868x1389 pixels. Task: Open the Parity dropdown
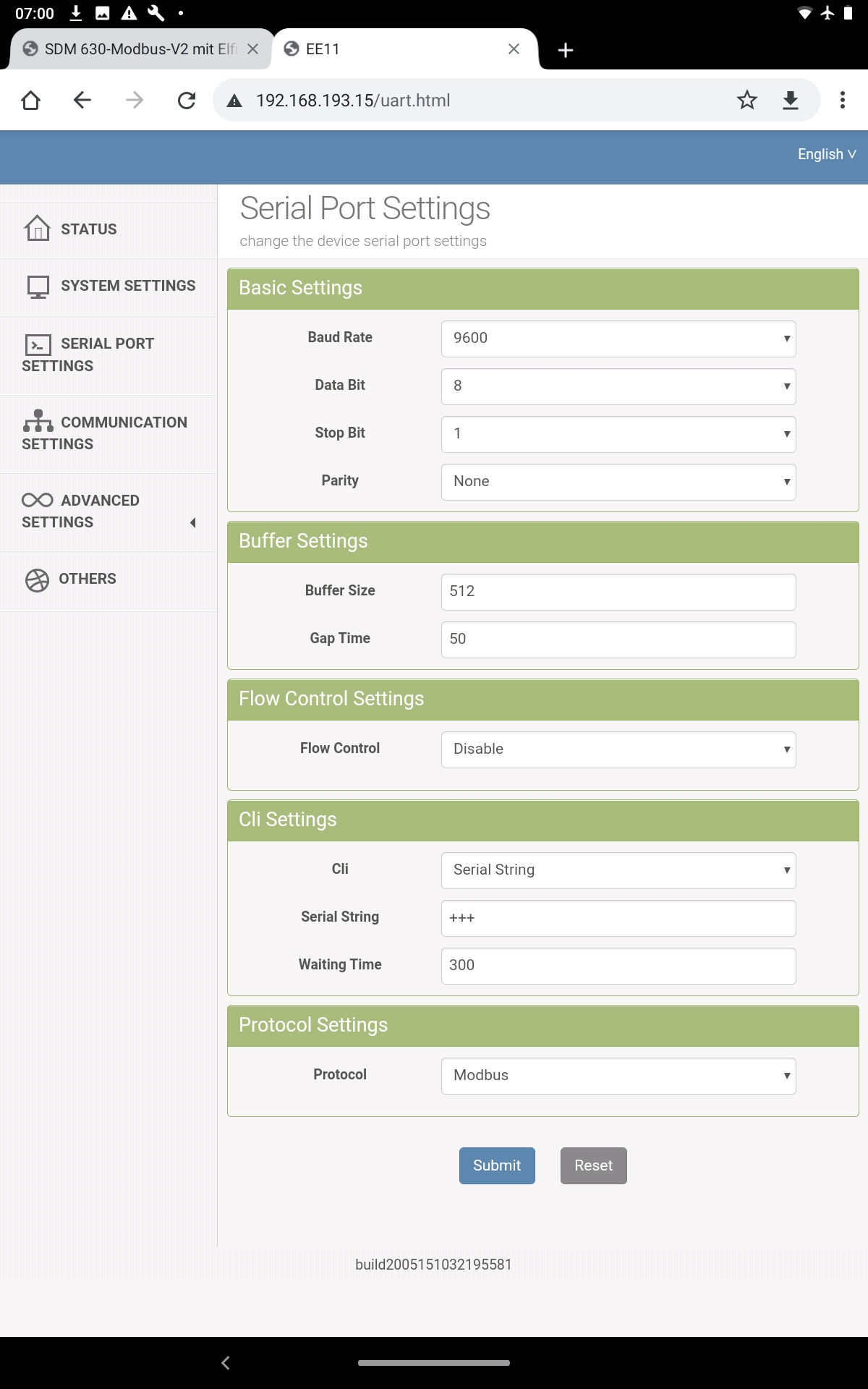coord(618,482)
